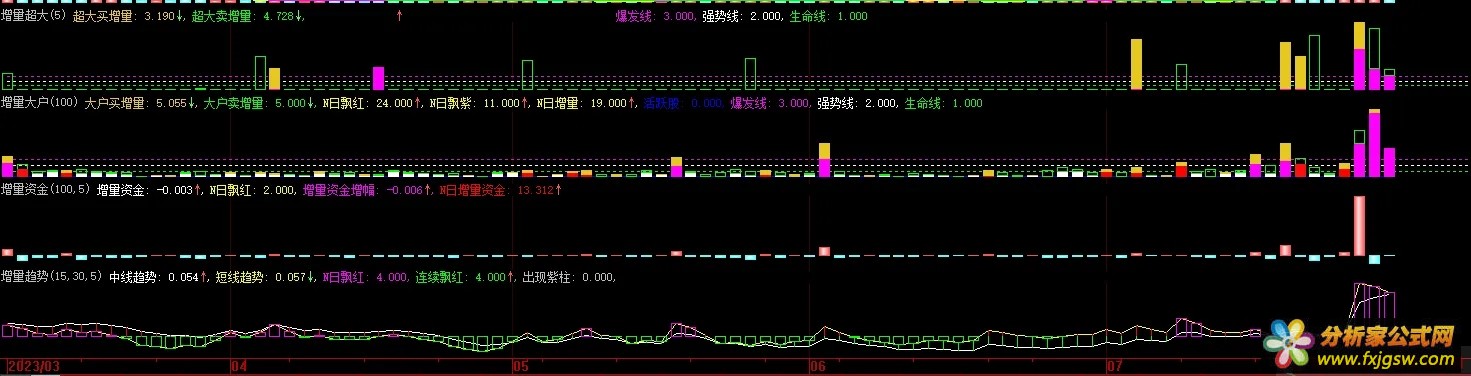Click the 增量大户(100) indicator title

pyautogui.click(x=40, y=103)
